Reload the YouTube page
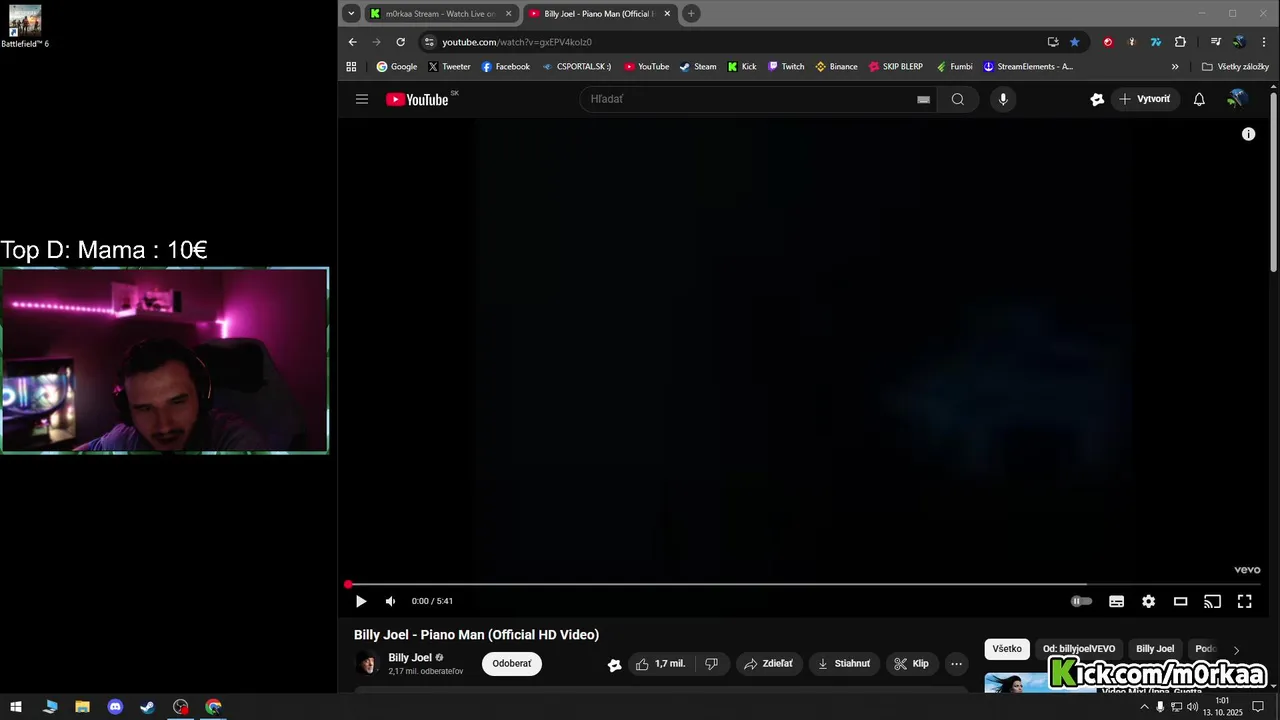 point(401,42)
